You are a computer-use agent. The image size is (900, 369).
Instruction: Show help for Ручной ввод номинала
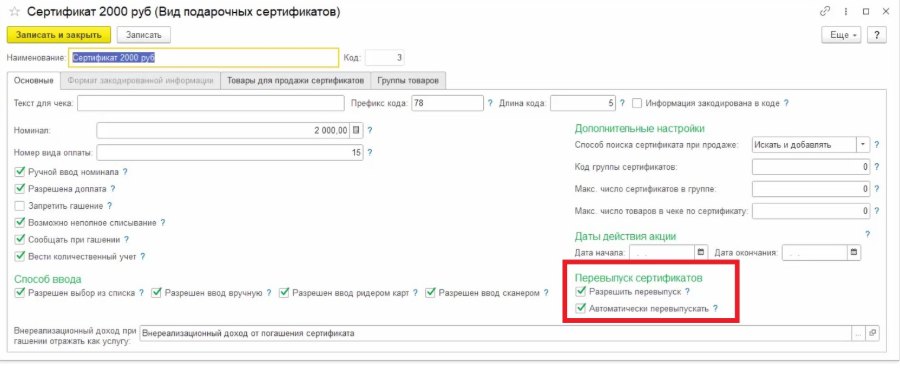pos(125,171)
